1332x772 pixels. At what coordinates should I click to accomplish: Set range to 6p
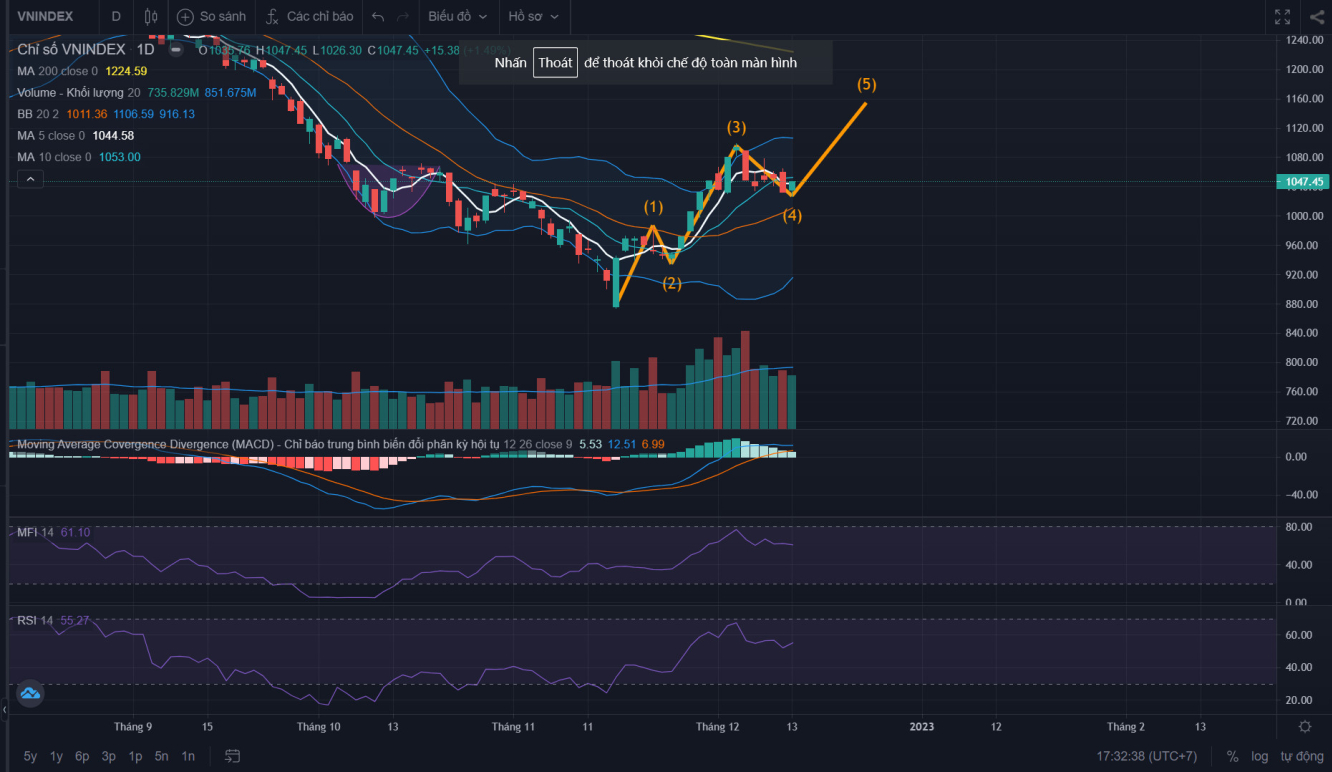[82, 756]
